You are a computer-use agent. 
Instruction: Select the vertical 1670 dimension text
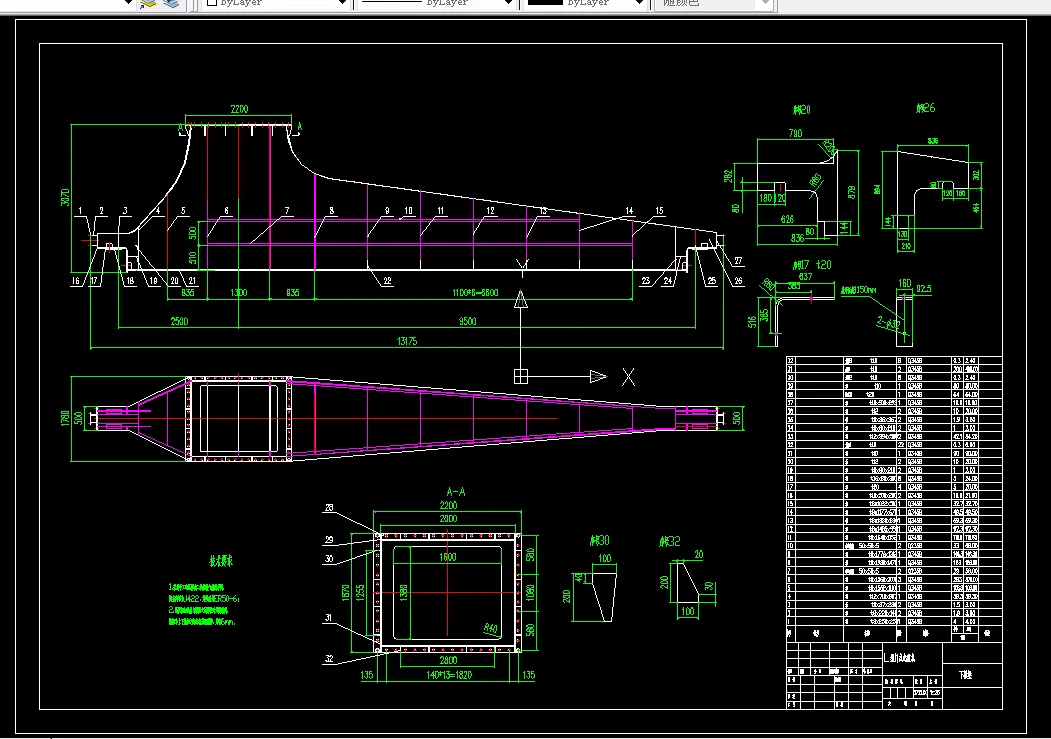(x=346, y=592)
